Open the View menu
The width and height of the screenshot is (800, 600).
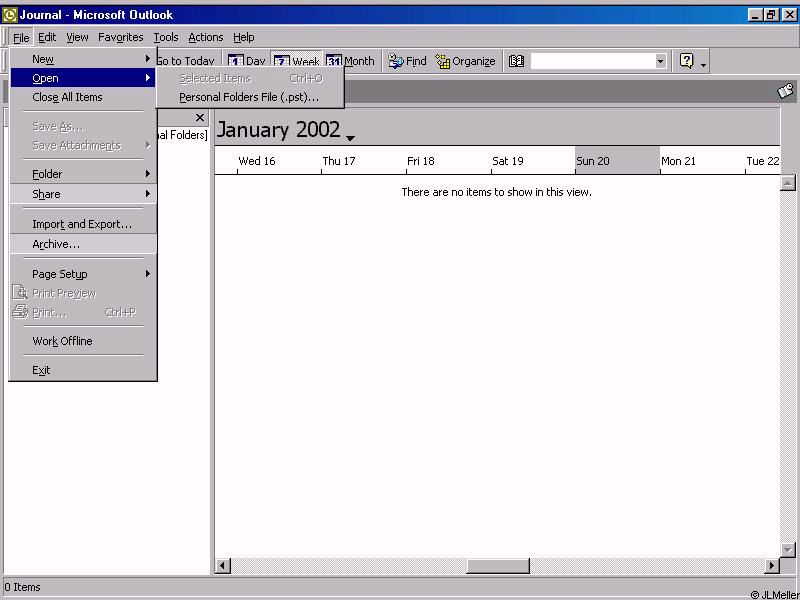(x=77, y=37)
